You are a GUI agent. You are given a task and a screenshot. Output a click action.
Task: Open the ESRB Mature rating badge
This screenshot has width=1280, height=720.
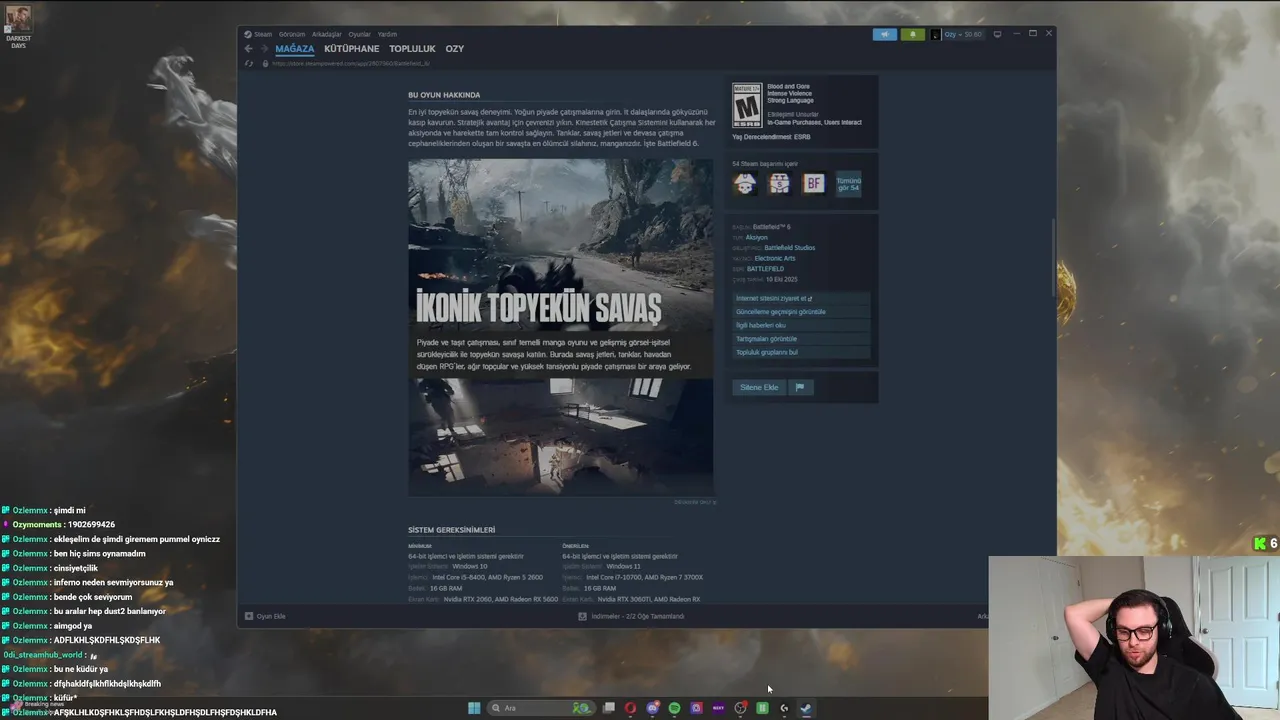(x=747, y=105)
